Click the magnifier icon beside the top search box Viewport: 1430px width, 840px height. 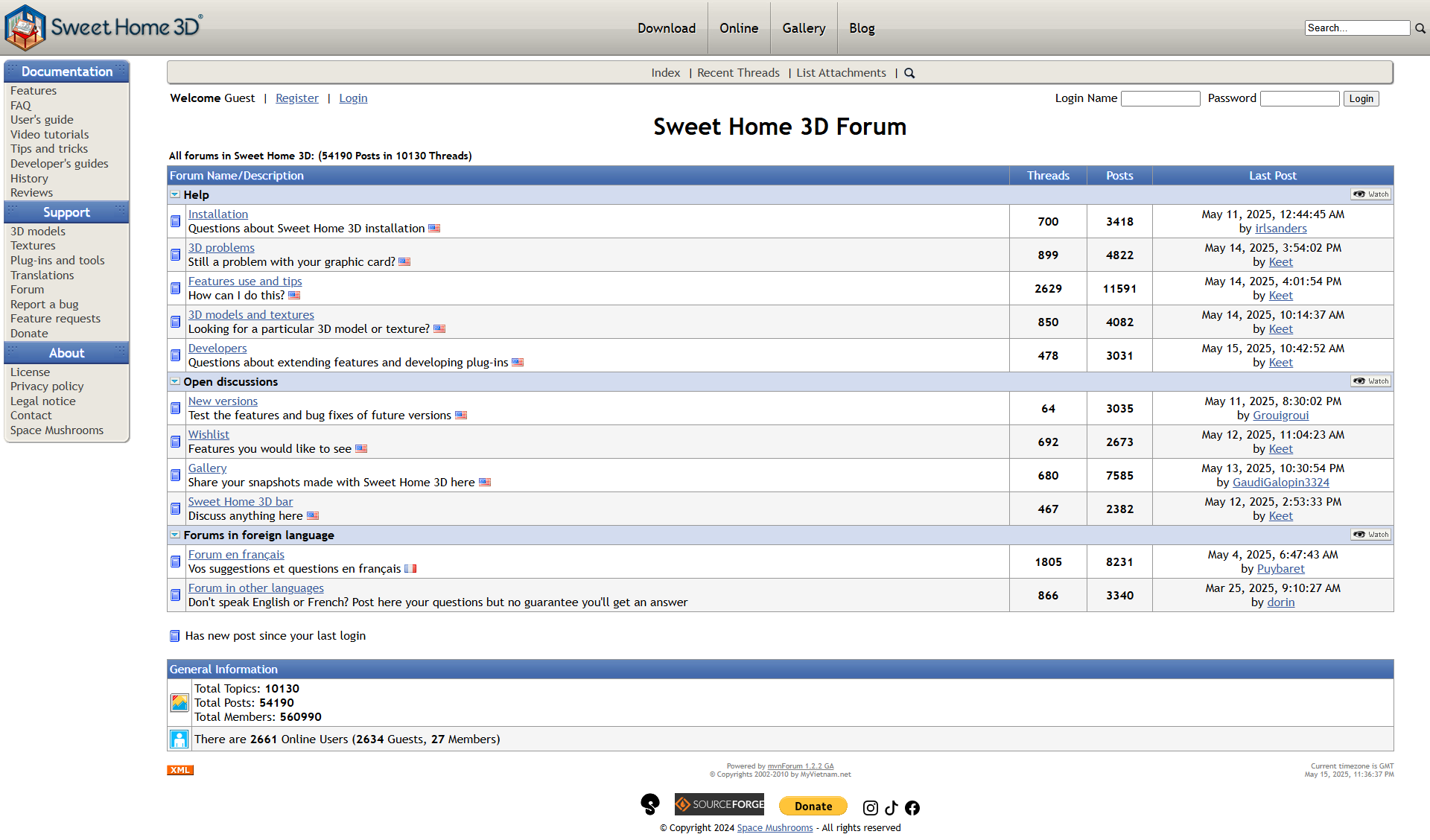(x=1420, y=28)
